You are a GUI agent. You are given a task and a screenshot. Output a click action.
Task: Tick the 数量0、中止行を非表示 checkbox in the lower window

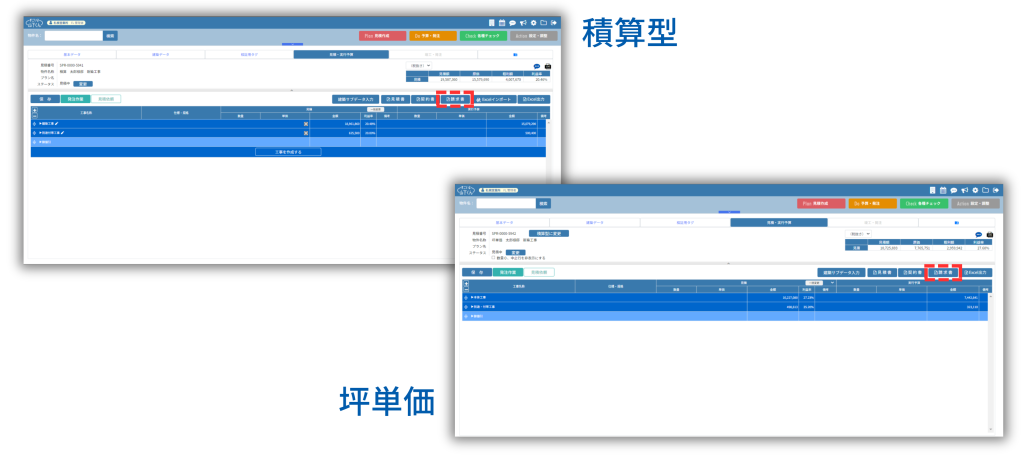(x=494, y=257)
